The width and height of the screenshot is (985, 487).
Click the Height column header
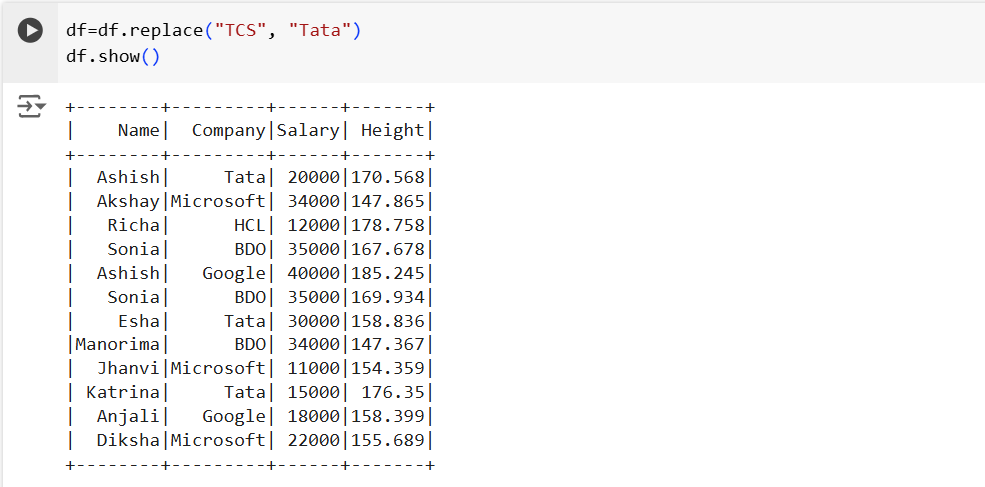click(x=392, y=130)
